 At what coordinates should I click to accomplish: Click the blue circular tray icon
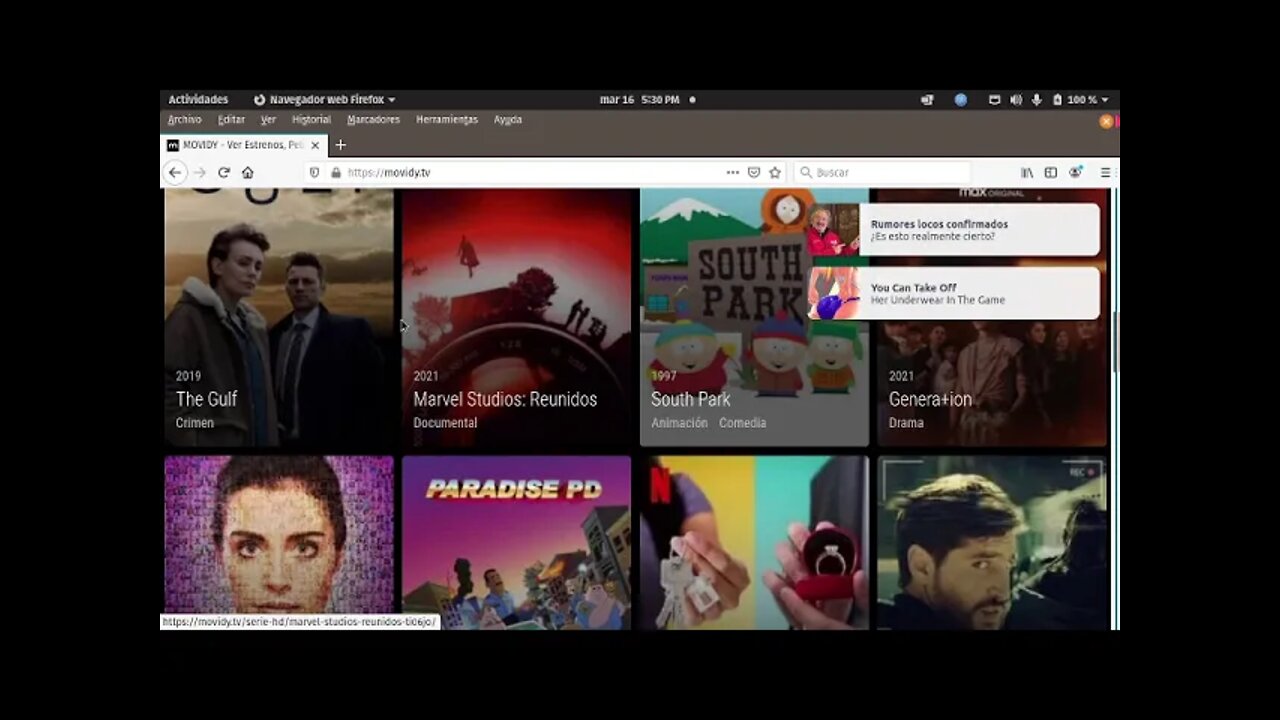coord(961,100)
